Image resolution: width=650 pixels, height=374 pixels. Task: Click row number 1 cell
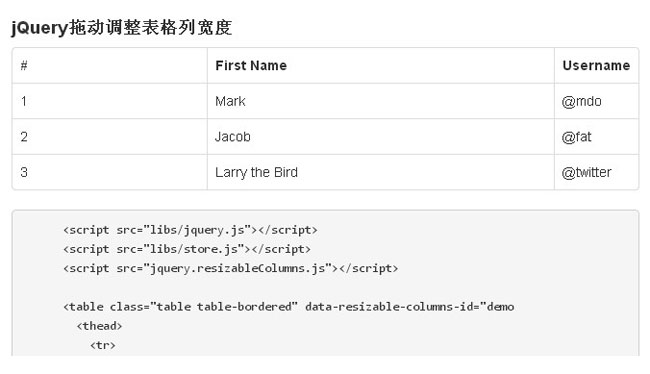(110, 101)
